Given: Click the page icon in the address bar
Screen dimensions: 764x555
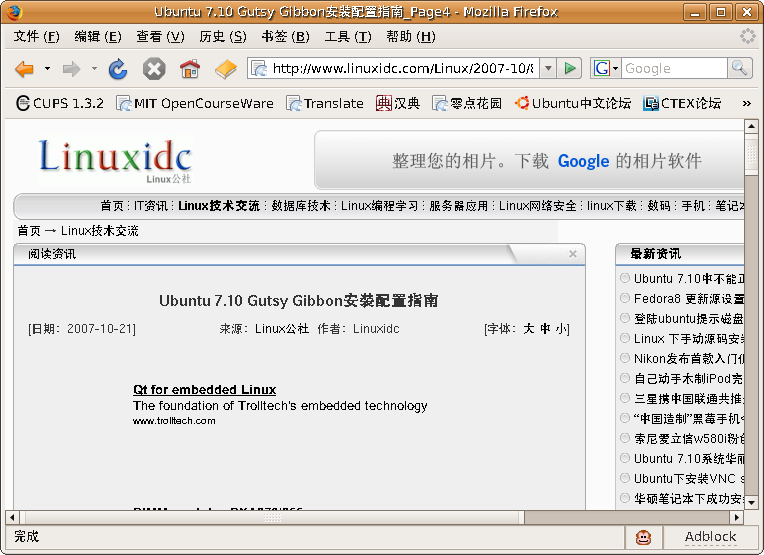Looking at the screenshot, I should pos(259,68).
